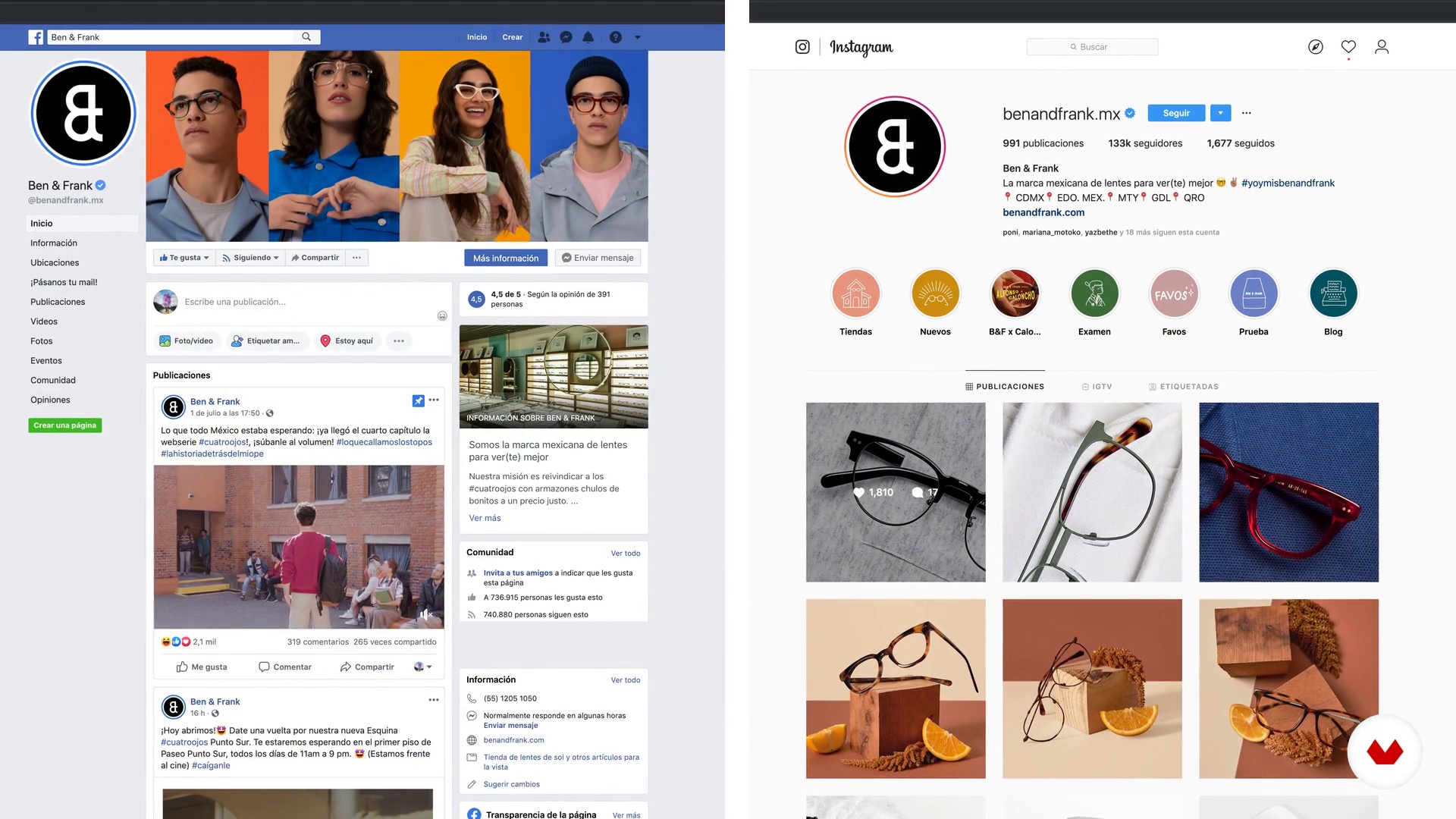This screenshot has width=1456, height=819.
Task: Select Opiniones in page sidebar
Action: click(x=50, y=400)
